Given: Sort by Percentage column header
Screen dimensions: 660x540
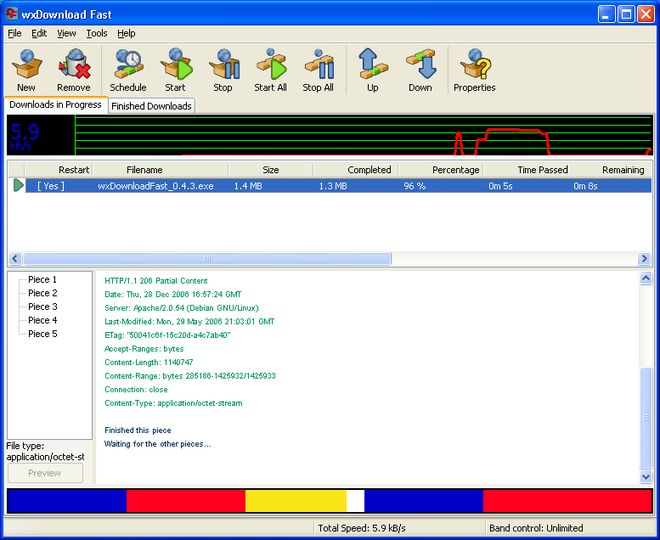Looking at the screenshot, I should [440, 170].
